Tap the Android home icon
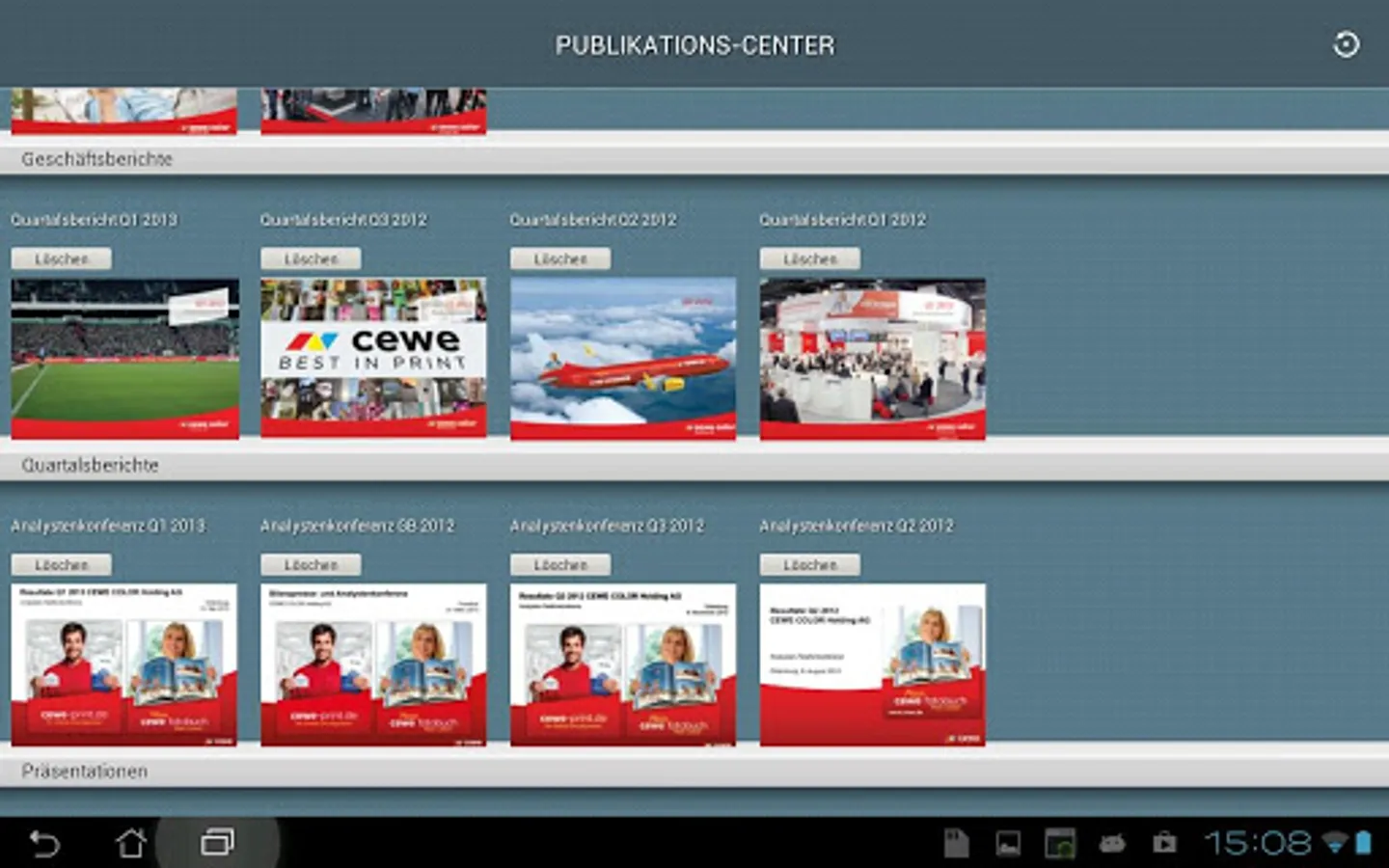 tap(130, 843)
